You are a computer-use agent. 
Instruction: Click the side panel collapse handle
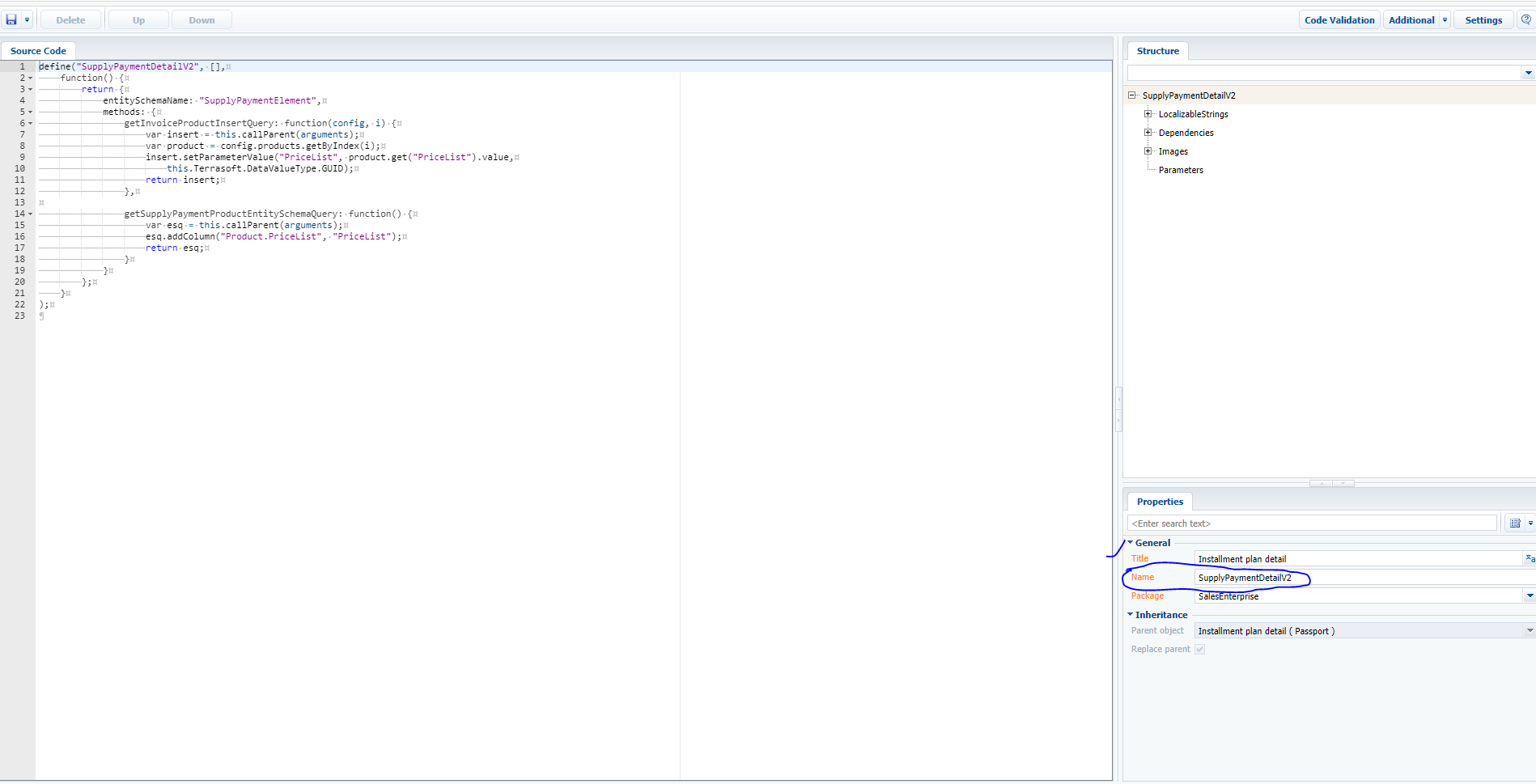pos(1119,409)
